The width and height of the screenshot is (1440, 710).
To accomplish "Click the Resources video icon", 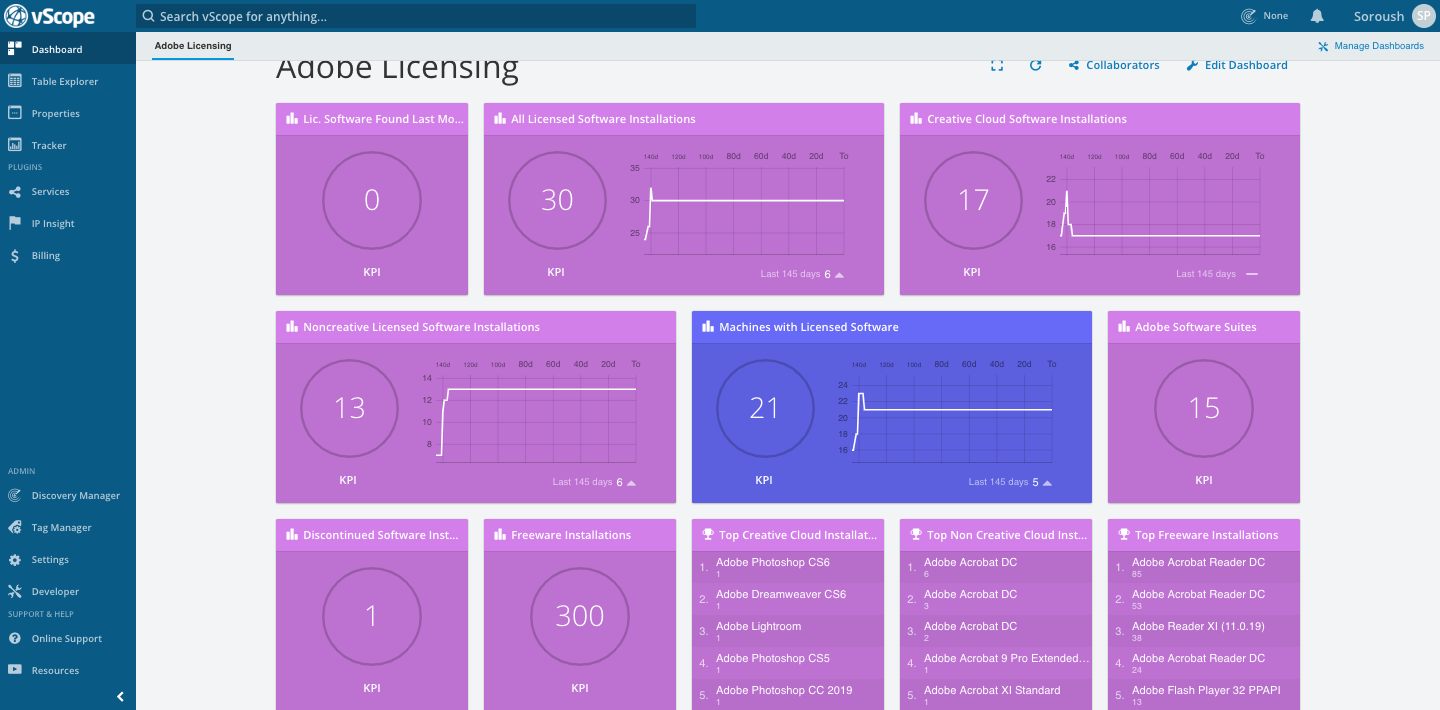I will (15, 670).
